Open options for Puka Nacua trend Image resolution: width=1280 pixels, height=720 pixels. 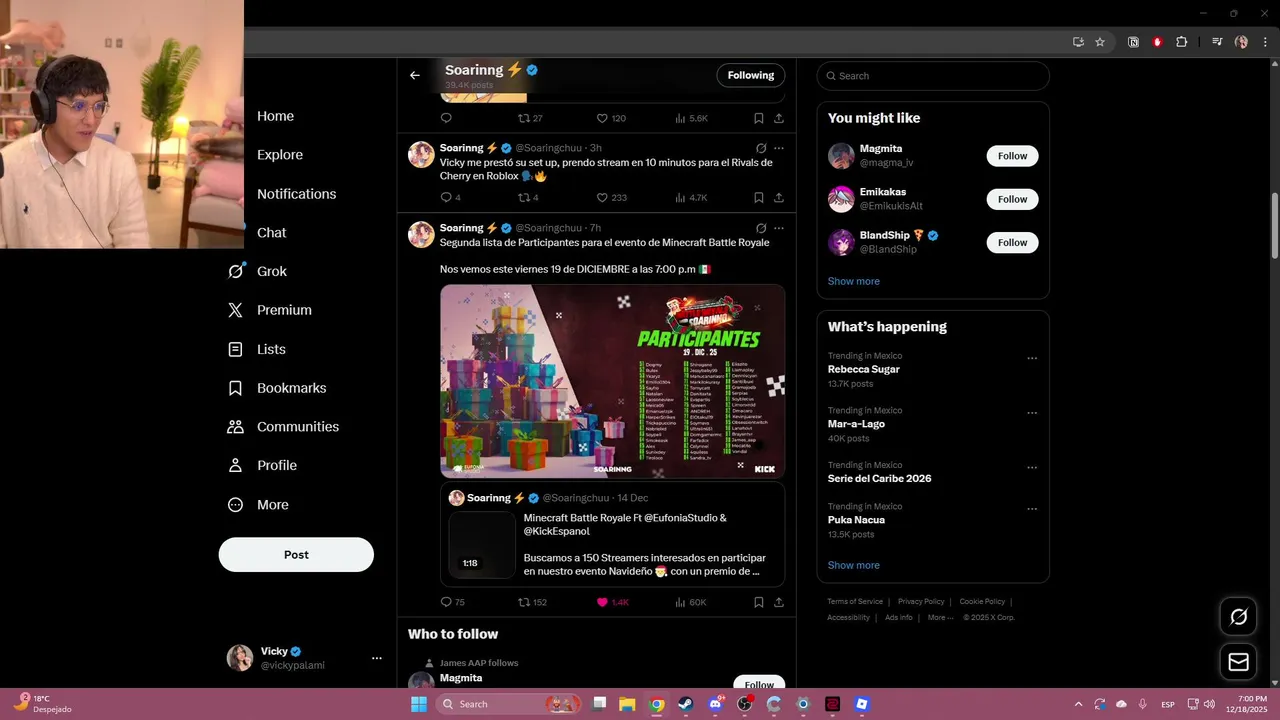coord(1032,509)
